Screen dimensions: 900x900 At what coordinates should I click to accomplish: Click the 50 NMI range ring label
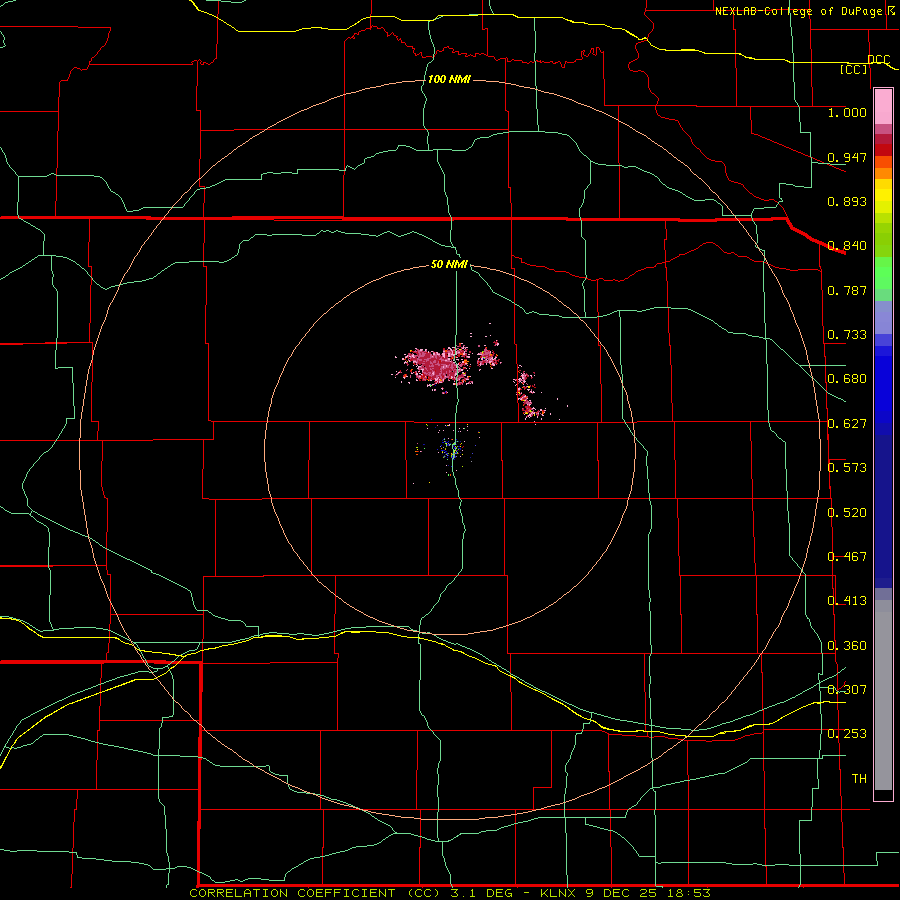pos(449,264)
